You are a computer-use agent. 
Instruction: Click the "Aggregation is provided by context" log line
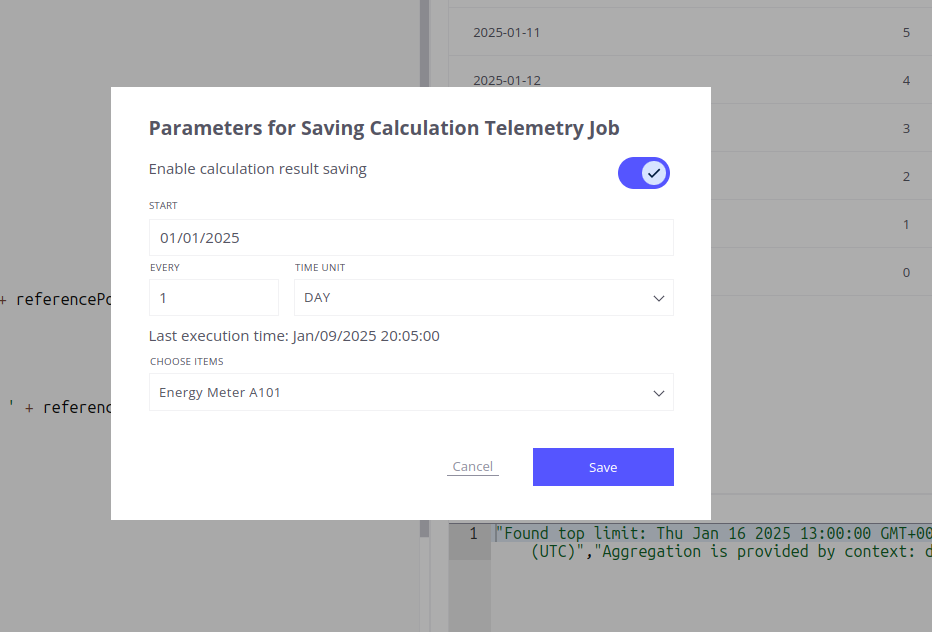coord(760,552)
